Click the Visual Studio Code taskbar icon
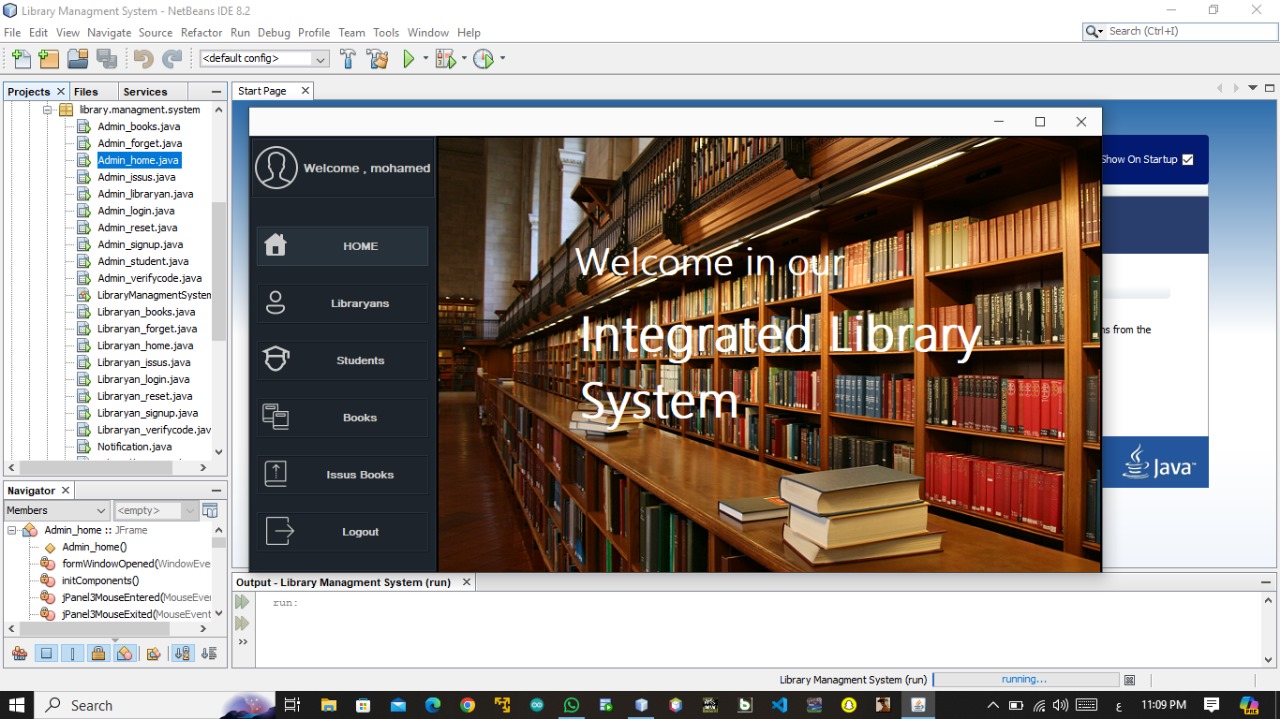 779,705
